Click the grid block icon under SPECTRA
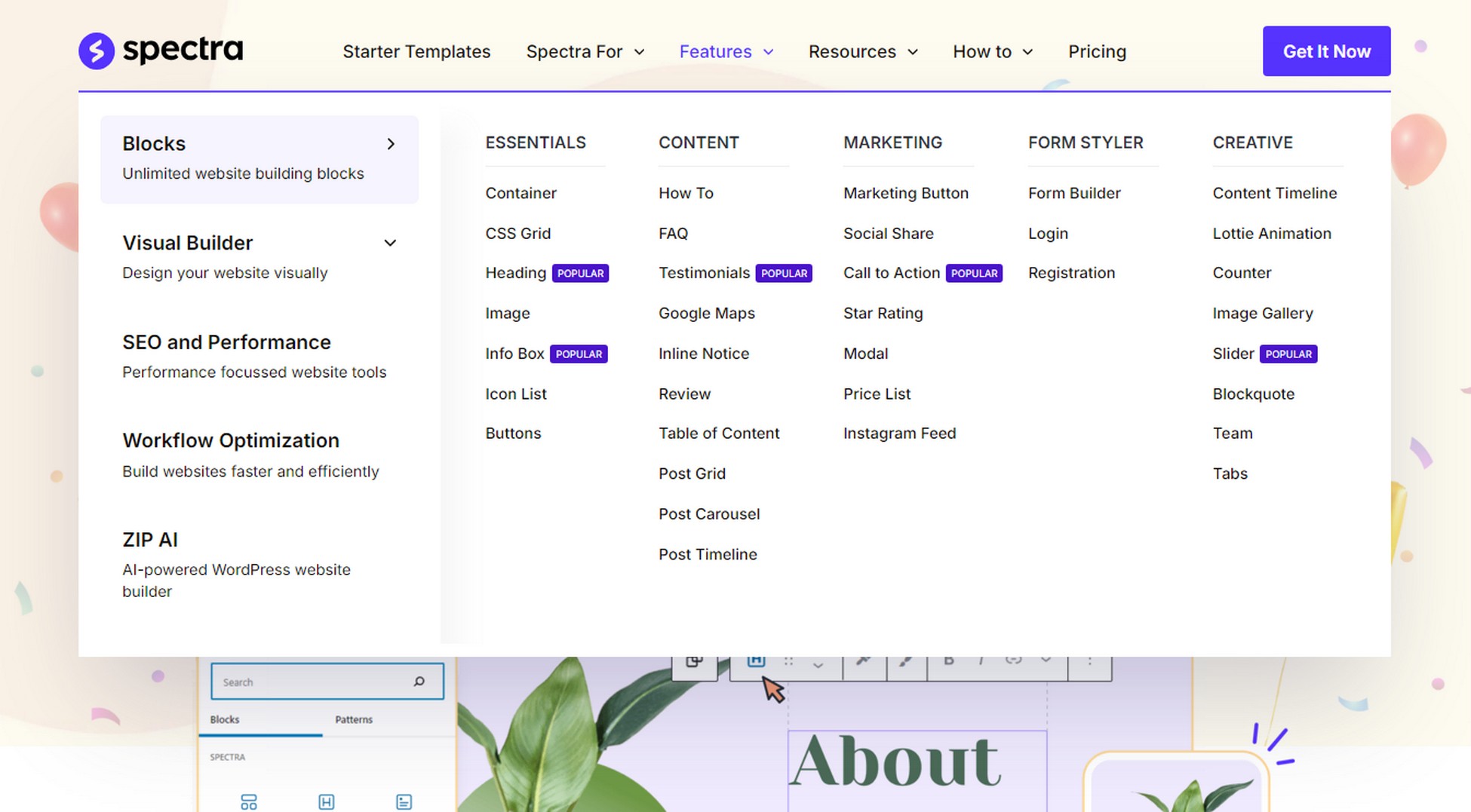The height and width of the screenshot is (812, 1471). coord(248,801)
